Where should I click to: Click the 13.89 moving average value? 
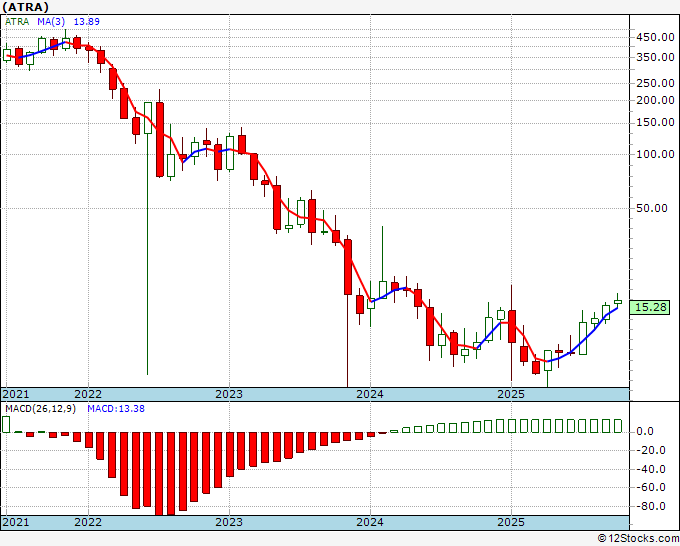coord(86,22)
